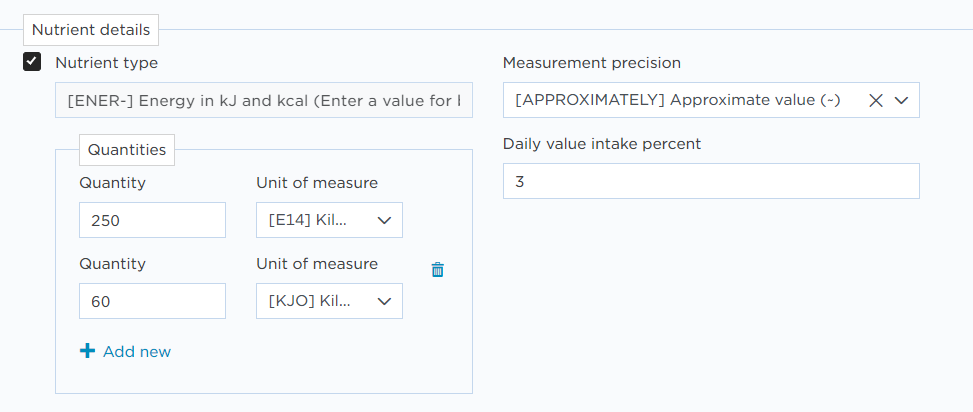Click the Add new link
973x412 pixels.
[x=137, y=352]
